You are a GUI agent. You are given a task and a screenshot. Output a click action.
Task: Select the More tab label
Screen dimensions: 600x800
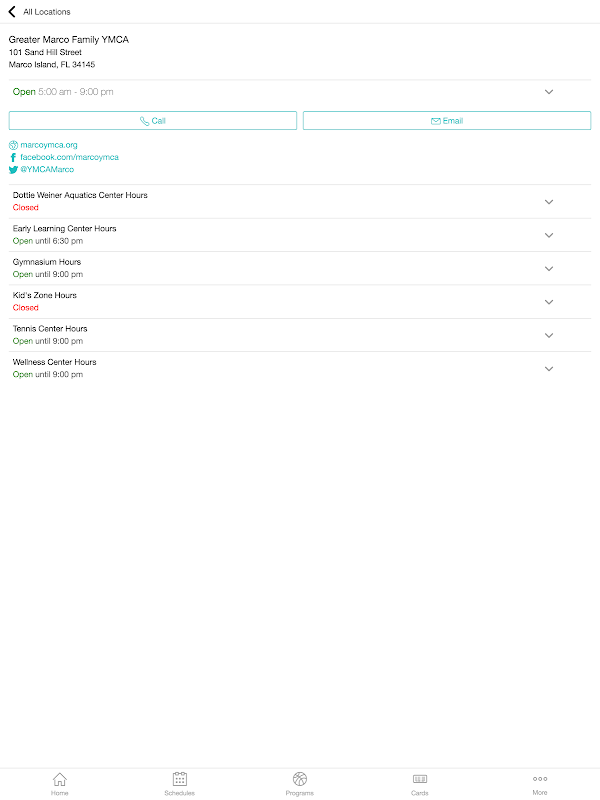coord(540,793)
